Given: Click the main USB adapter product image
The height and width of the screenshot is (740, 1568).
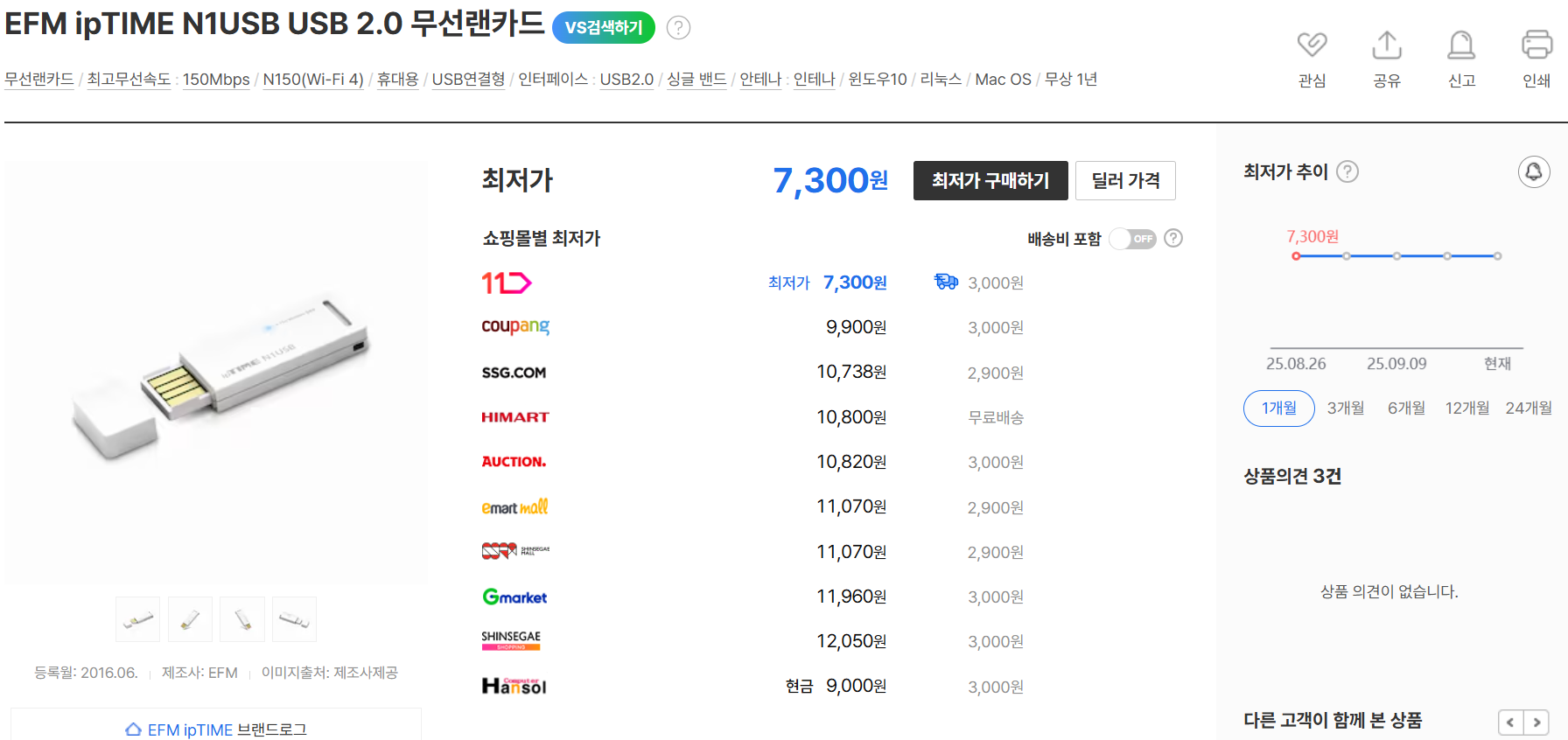Looking at the screenshot, I should [x=216, y=372].
